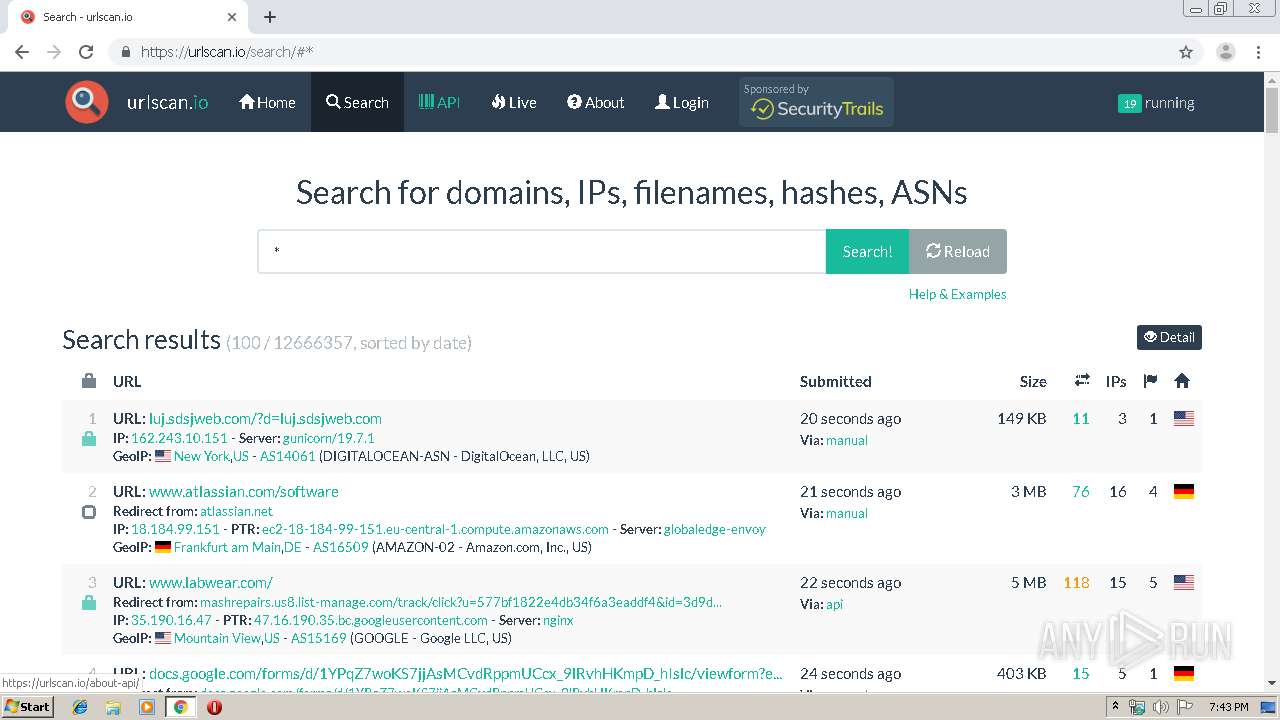
Task: Bookmark page with star icon
Action: pyautogui.click(x=1186, y=52)
